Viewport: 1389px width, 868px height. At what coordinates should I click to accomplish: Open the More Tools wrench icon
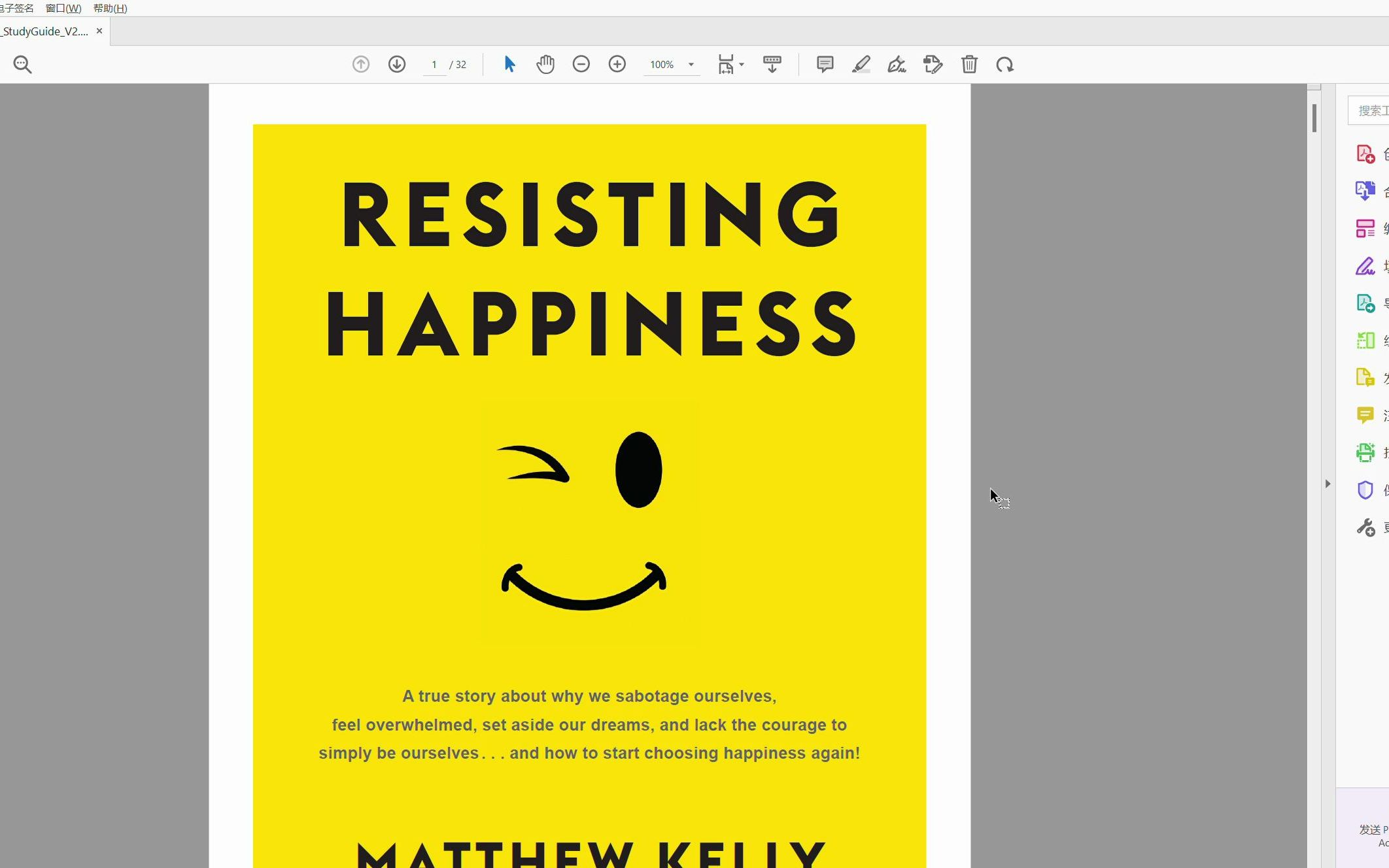pyautogui.click(x=1365, y=527)
